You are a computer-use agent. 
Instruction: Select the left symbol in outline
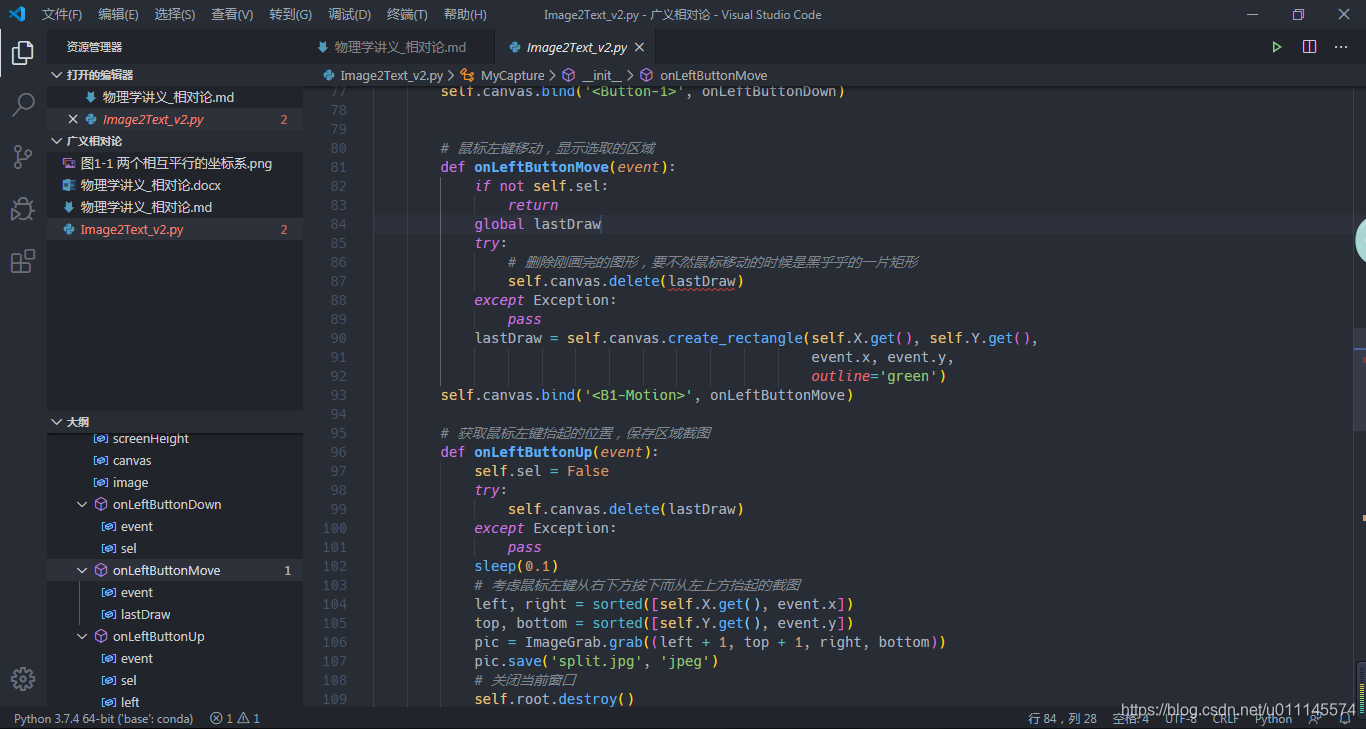pos(175,703)
